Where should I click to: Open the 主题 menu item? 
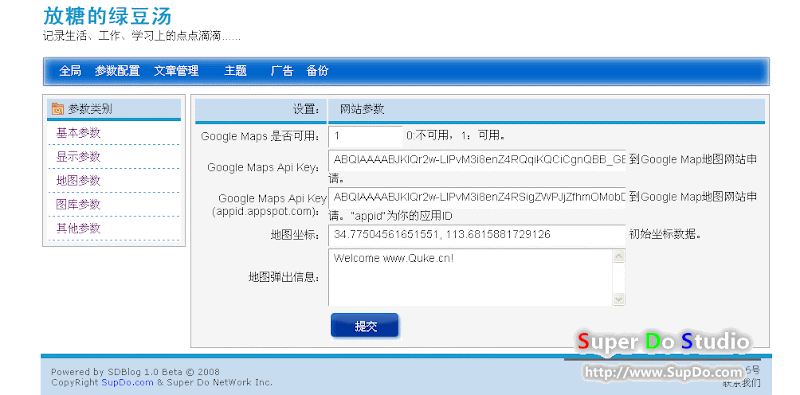235,71
